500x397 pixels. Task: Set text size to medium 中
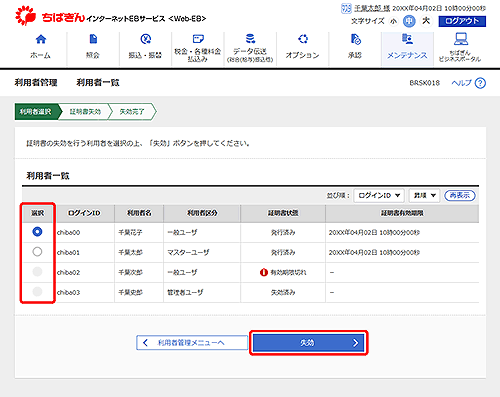coord(409,21)
